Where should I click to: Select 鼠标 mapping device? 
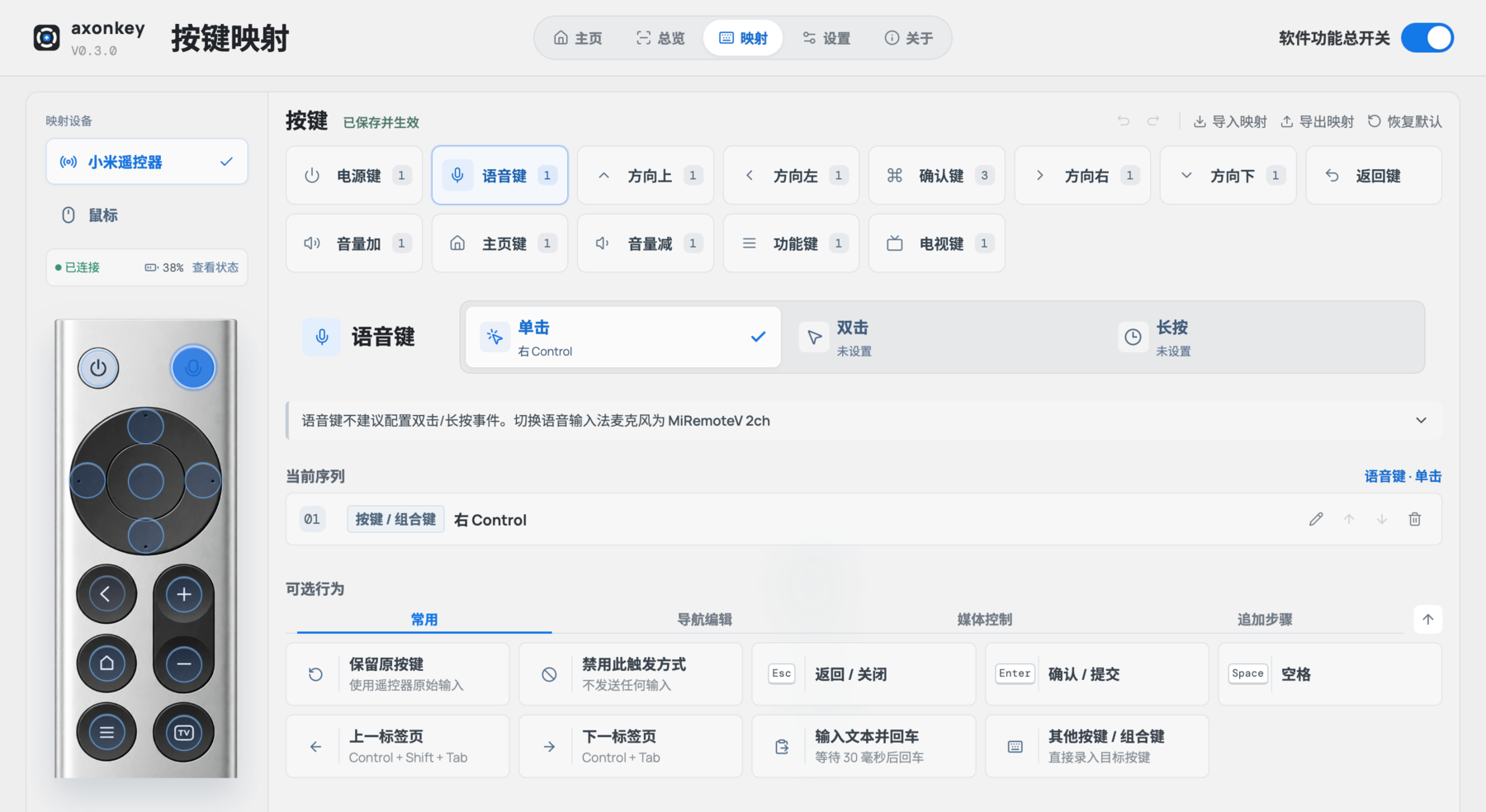coord(147,215)
